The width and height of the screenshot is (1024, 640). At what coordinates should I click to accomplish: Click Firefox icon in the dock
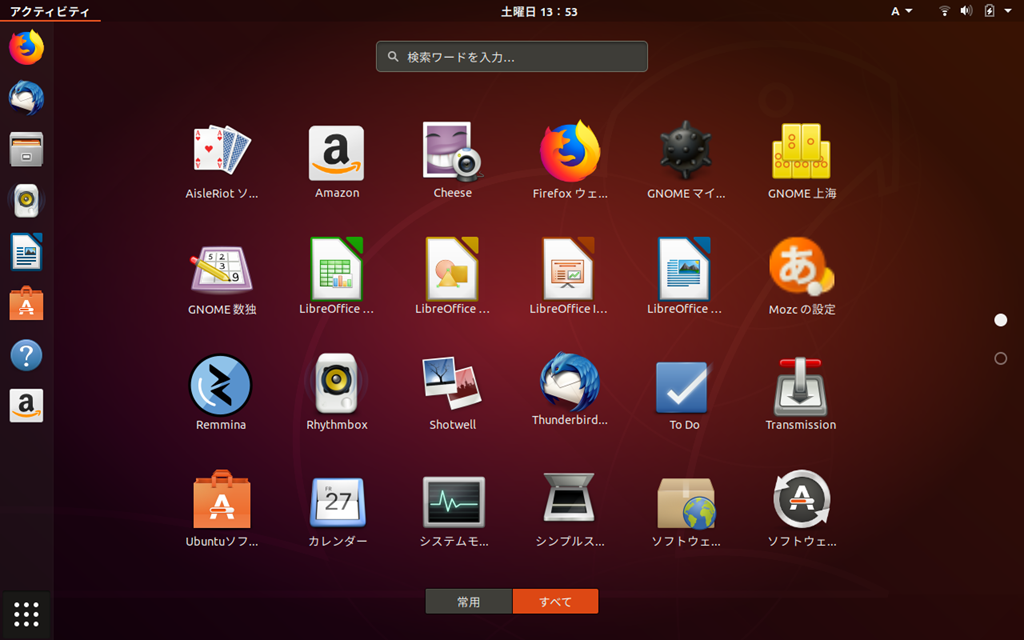coord(26,48)
